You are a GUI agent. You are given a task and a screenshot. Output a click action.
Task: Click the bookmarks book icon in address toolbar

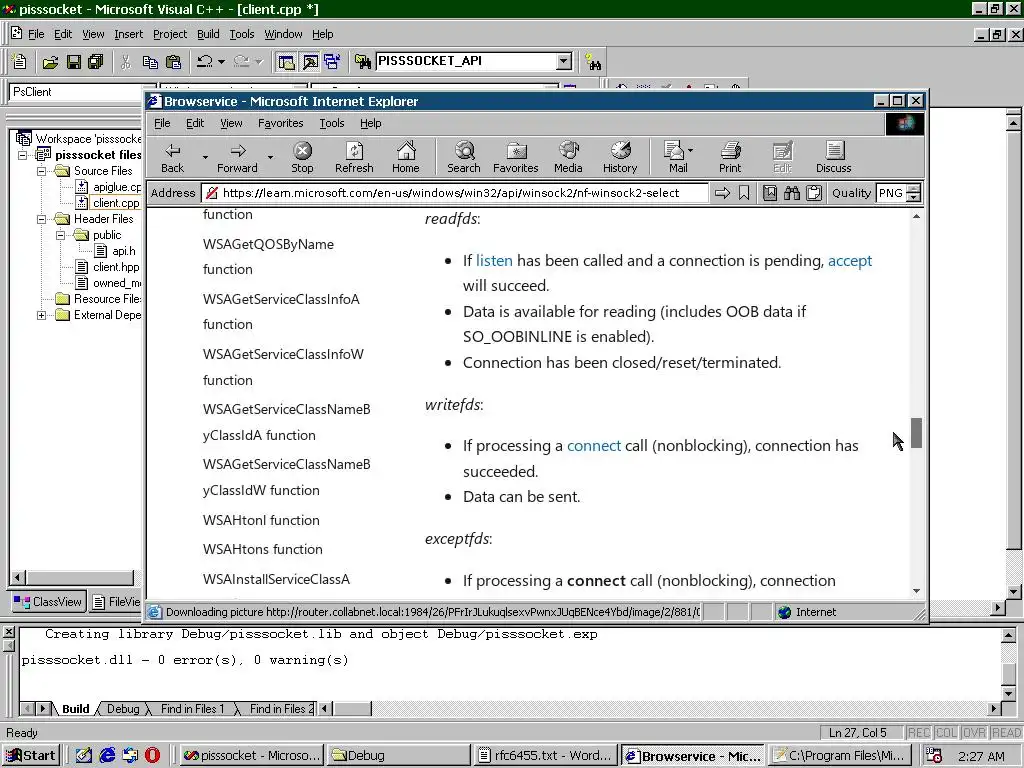tap(770, 193)
